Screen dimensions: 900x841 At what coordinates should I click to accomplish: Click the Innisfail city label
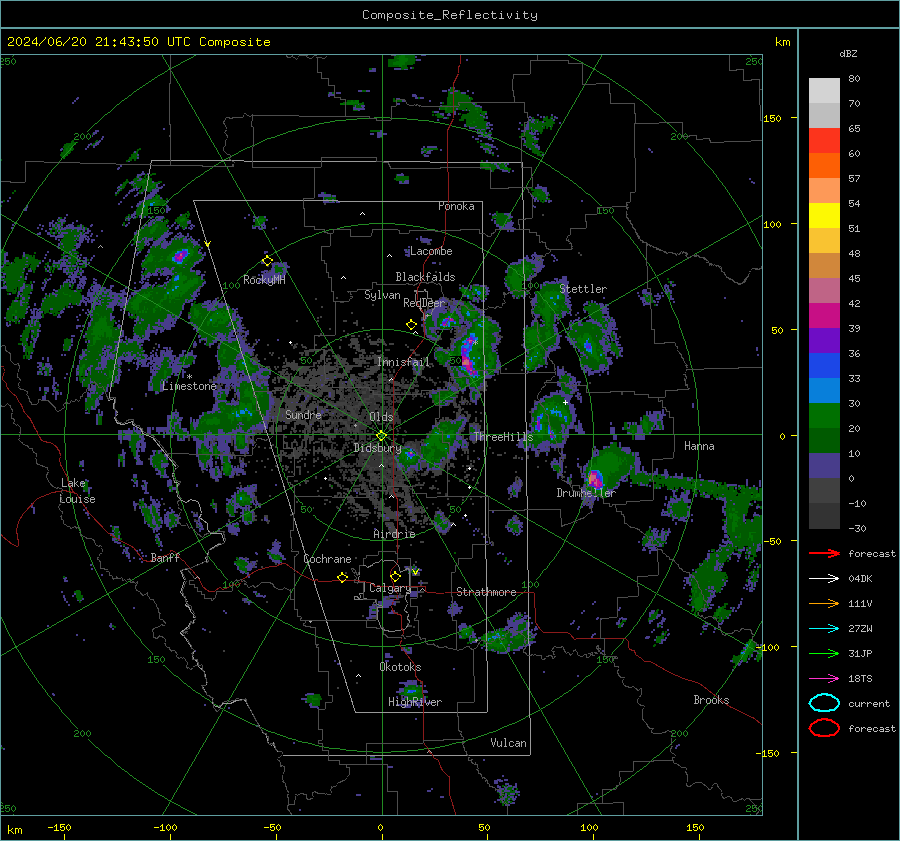[x=404, y=362]
